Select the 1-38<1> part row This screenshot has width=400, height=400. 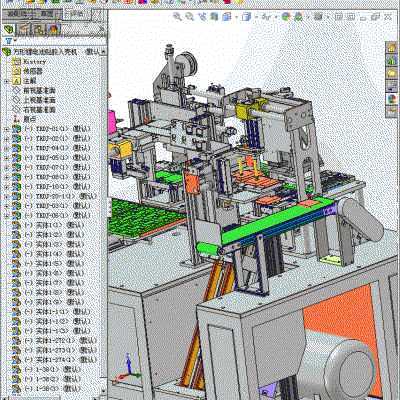point(47,370)
